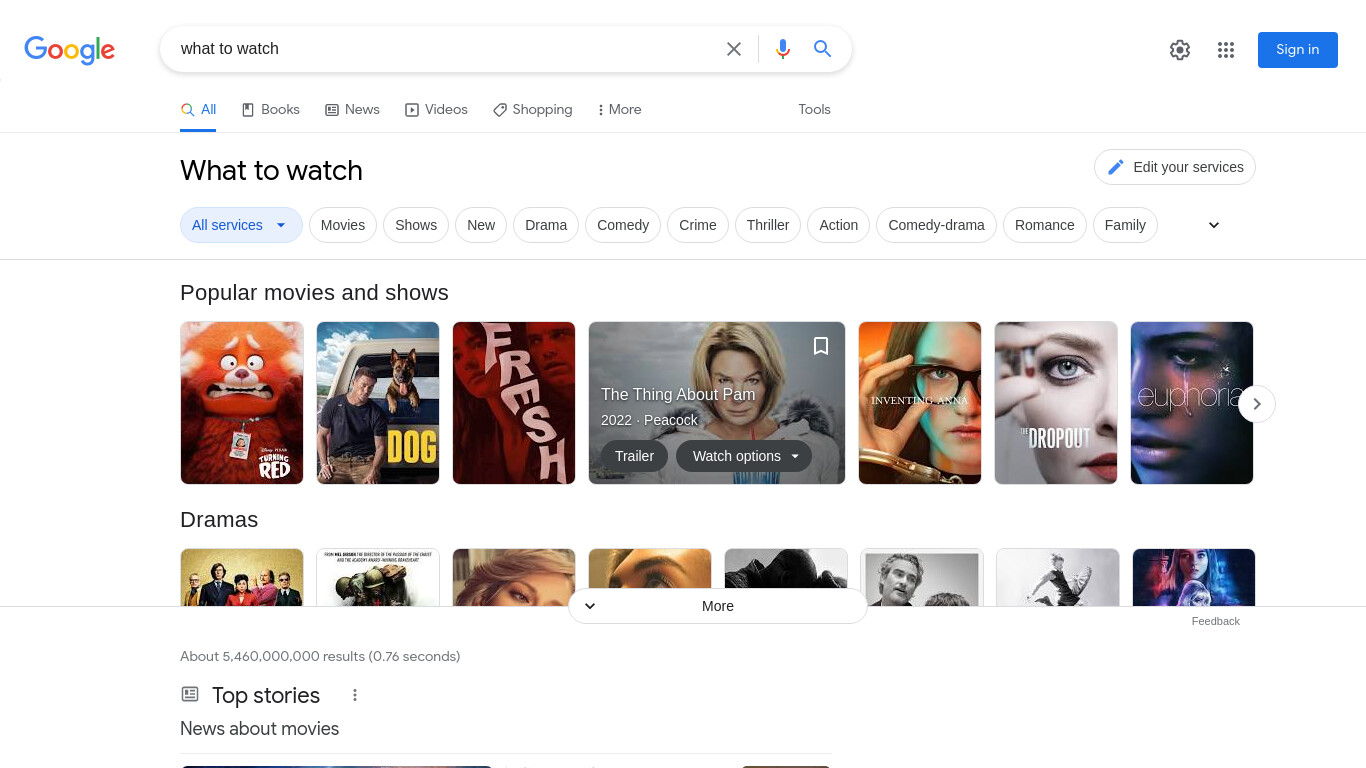Start voice search with microphone icon
Image resolution: width=1366 pixels, height=768 pixels.
click(x=783, y=49)
